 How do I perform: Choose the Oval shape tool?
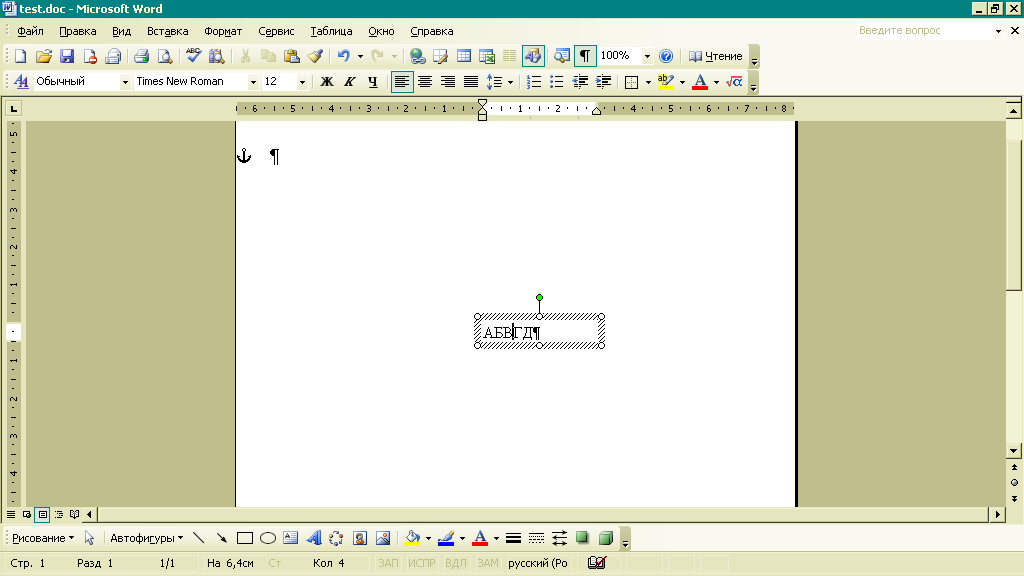[x=268, y=538]
